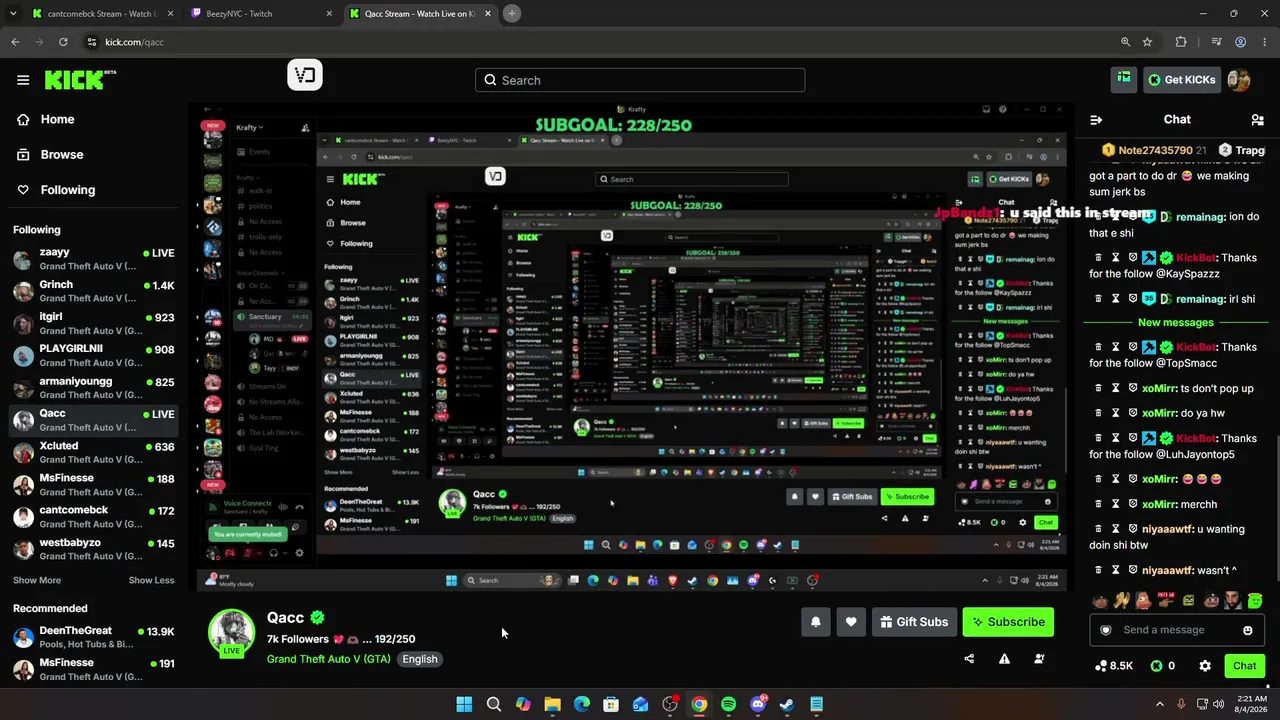Open Steam from the taskbar
This screenshot has height=720, width=1280.
pyautogui.click(x=787, y=704)
